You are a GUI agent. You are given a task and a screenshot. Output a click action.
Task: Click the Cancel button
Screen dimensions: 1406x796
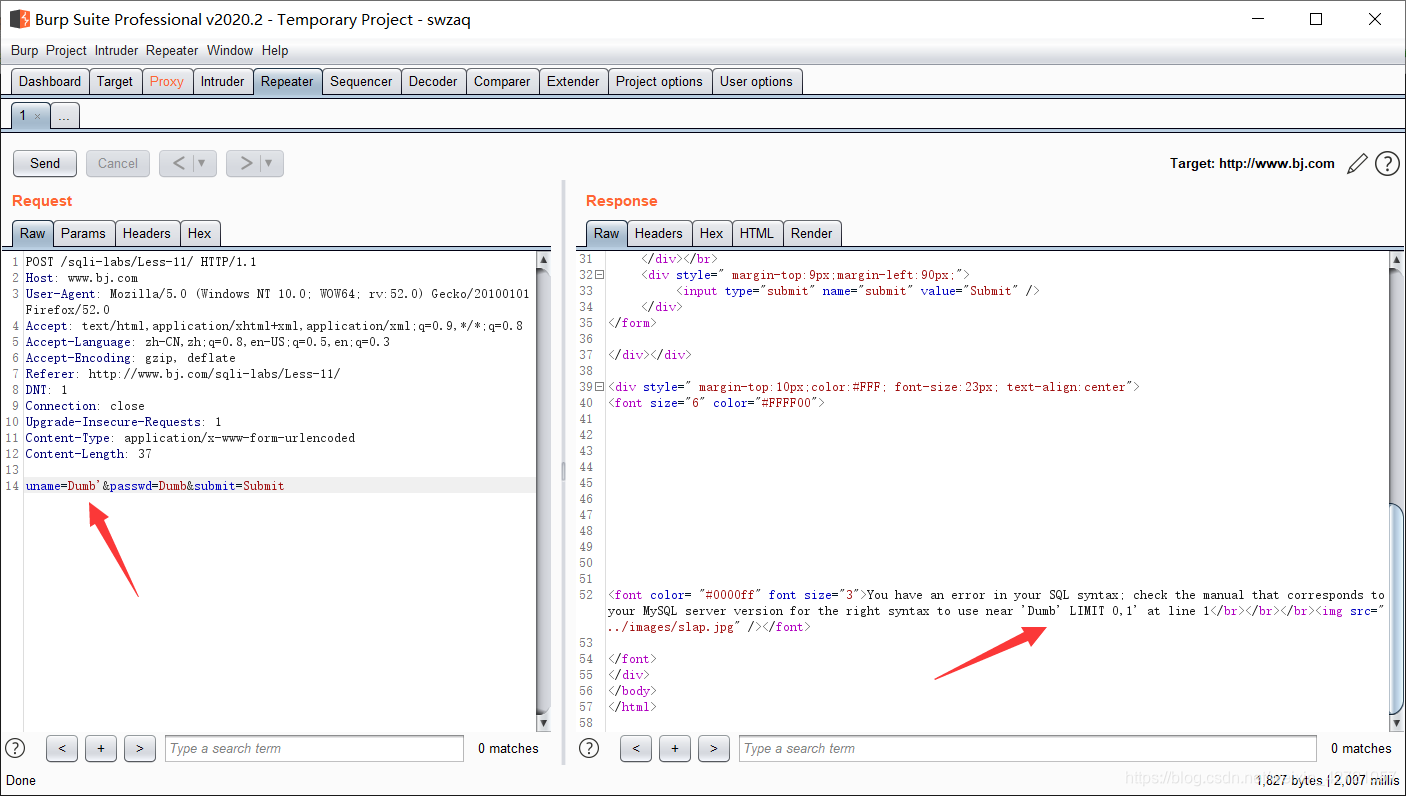(118, 163)
